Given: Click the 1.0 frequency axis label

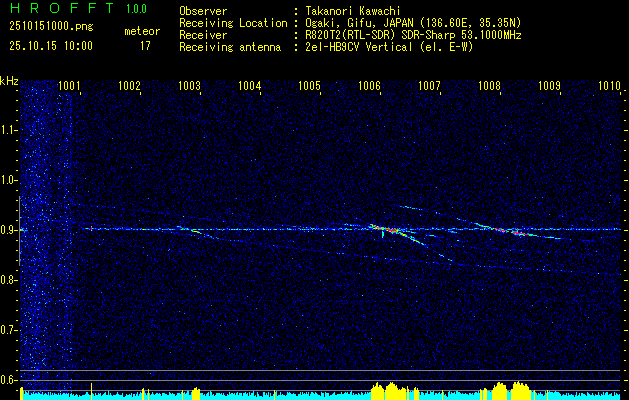Looking at the screenshot, I should click(x=8, y=181).
